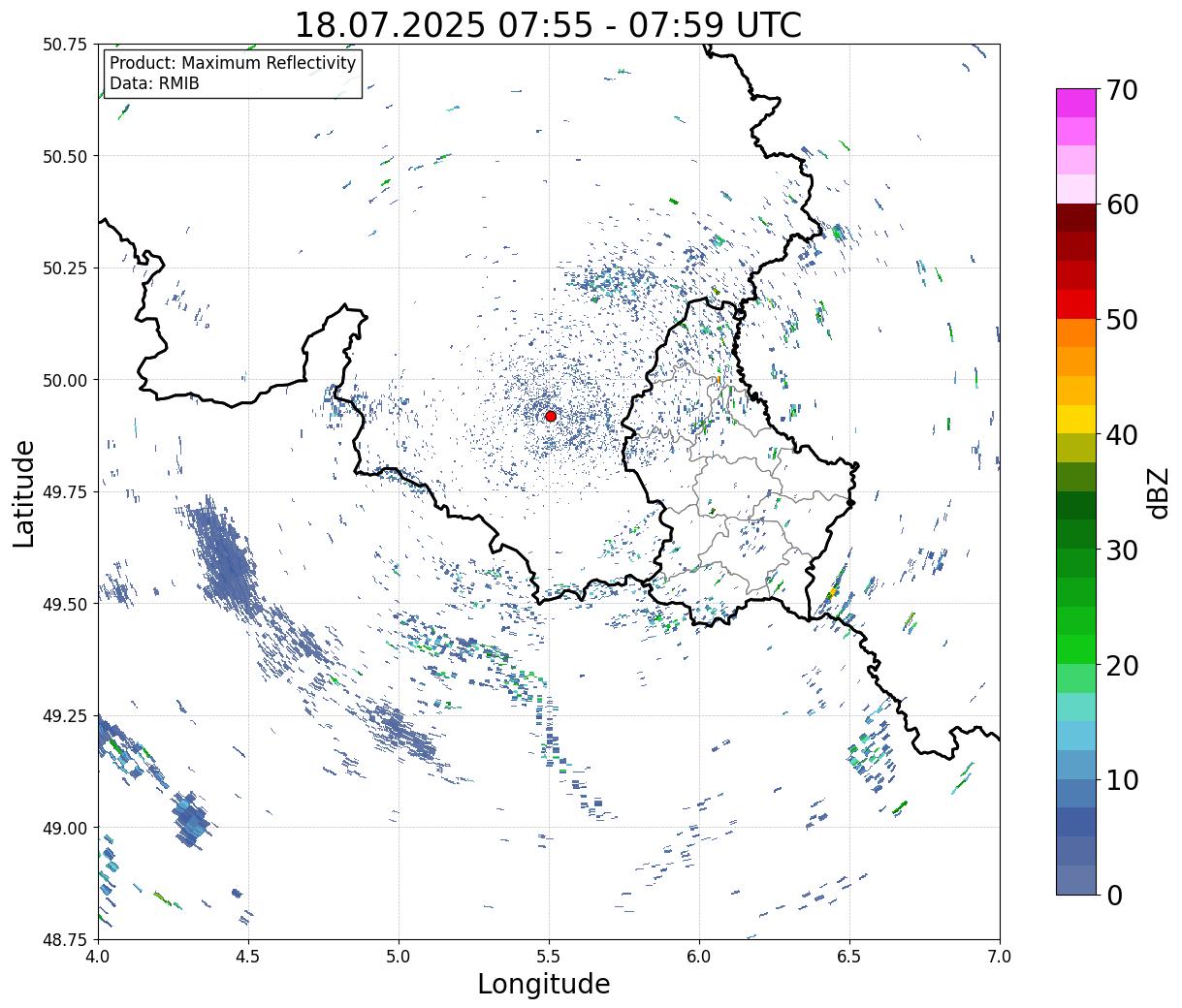Viewport: 1182px width, 1008px height.
Task: Click the latitude tick label 49.00
Action: pyautogui.click(x=65, y=828)
